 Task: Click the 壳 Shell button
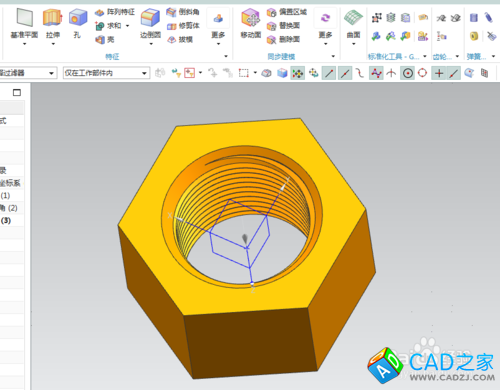[105, 40]
